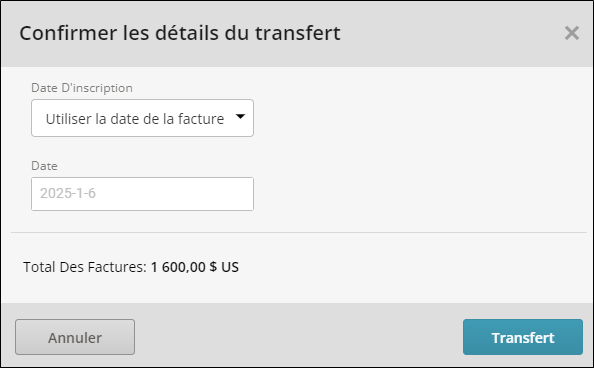The image size is (594, 368).
Task: Click the dropdown caret arrow icon
Action: (240, 116)
